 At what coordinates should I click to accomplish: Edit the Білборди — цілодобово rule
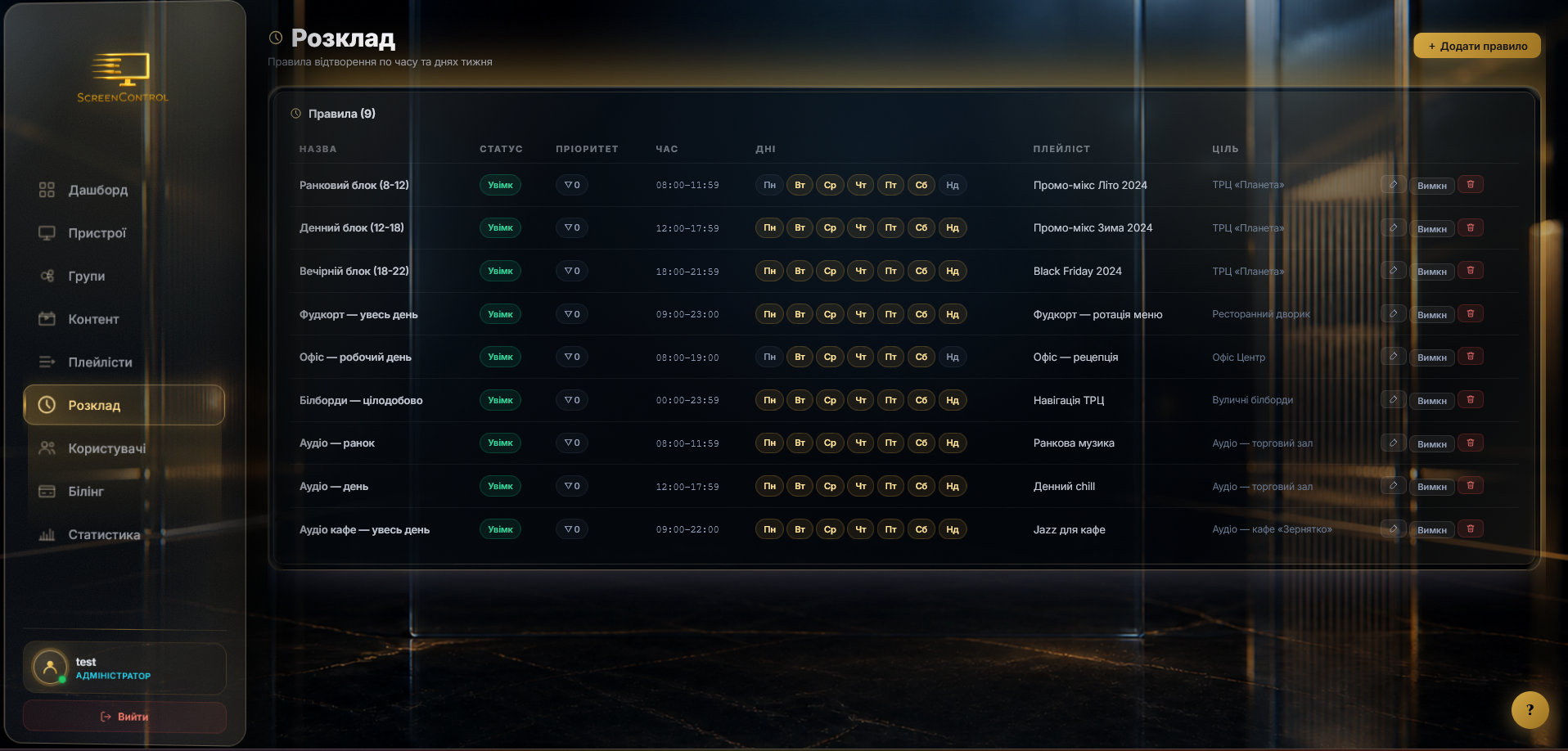tap(1393, 399)
